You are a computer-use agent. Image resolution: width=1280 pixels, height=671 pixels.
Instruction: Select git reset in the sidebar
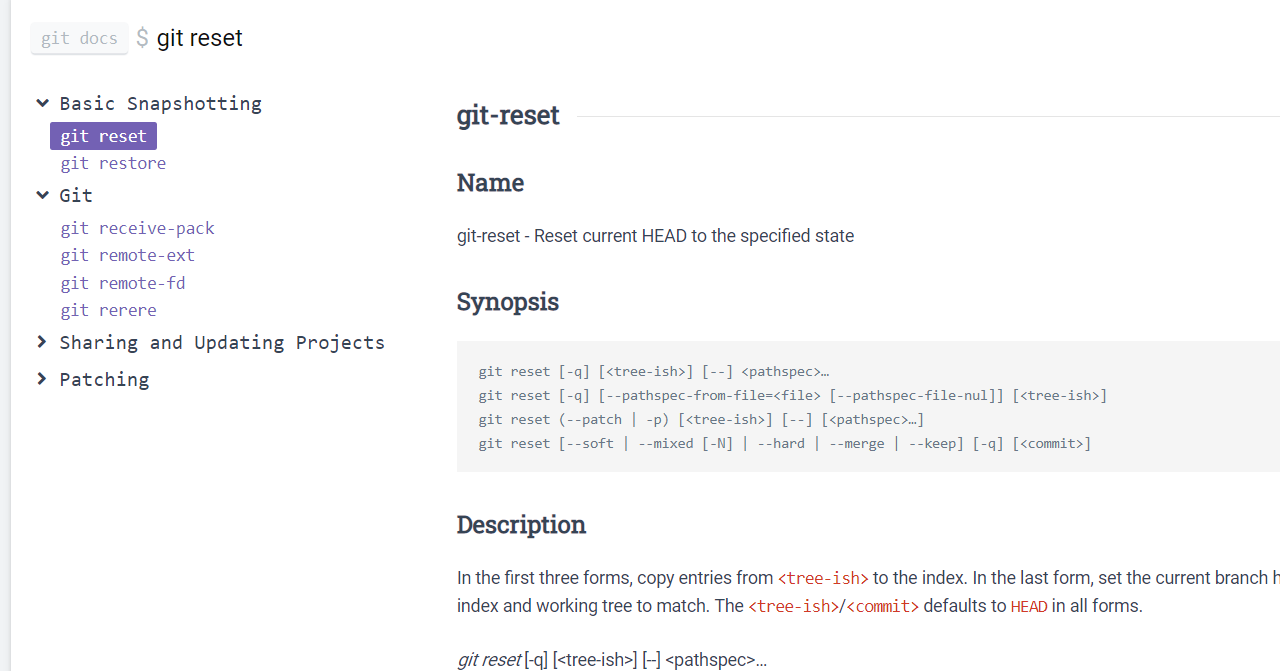coord(103,136)
